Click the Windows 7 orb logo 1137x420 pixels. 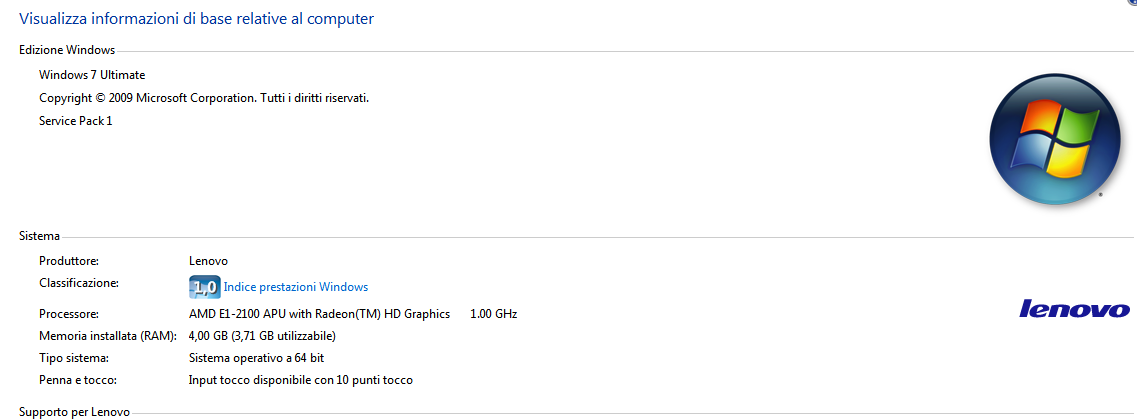(1049, 138)
